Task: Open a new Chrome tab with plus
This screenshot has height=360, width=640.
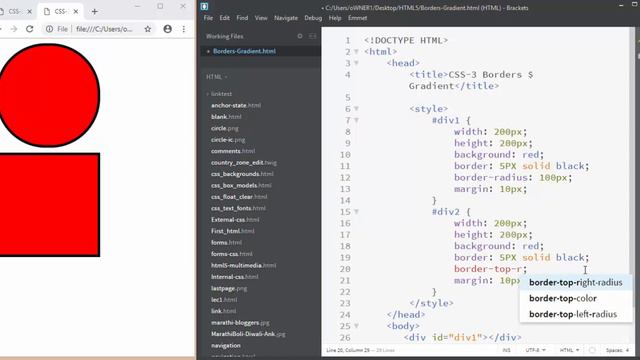Action: (x=95, y=11)
